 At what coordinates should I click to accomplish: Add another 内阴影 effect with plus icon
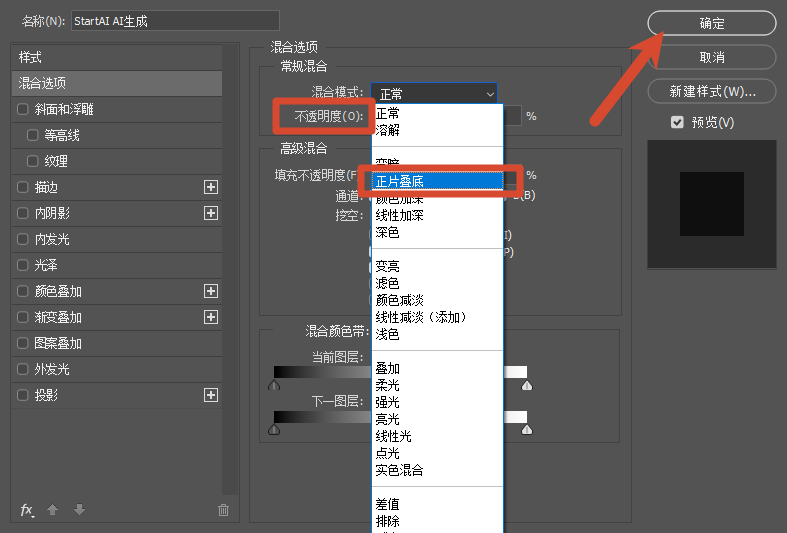(211, 213)
